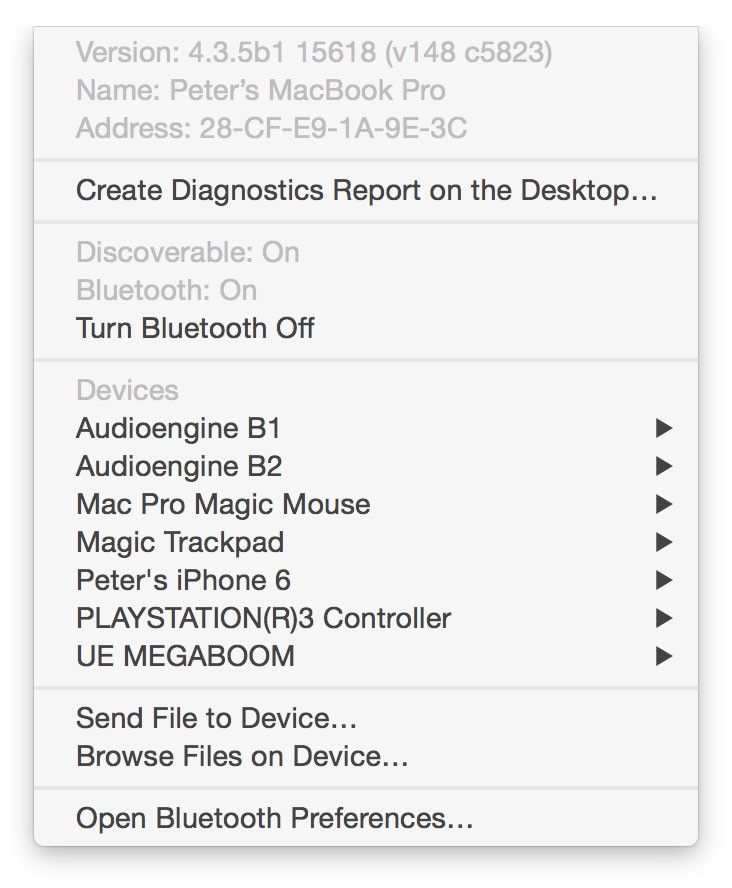Open Browse Files on Device
The image size is (732, 888).
(x=242, y=756)
